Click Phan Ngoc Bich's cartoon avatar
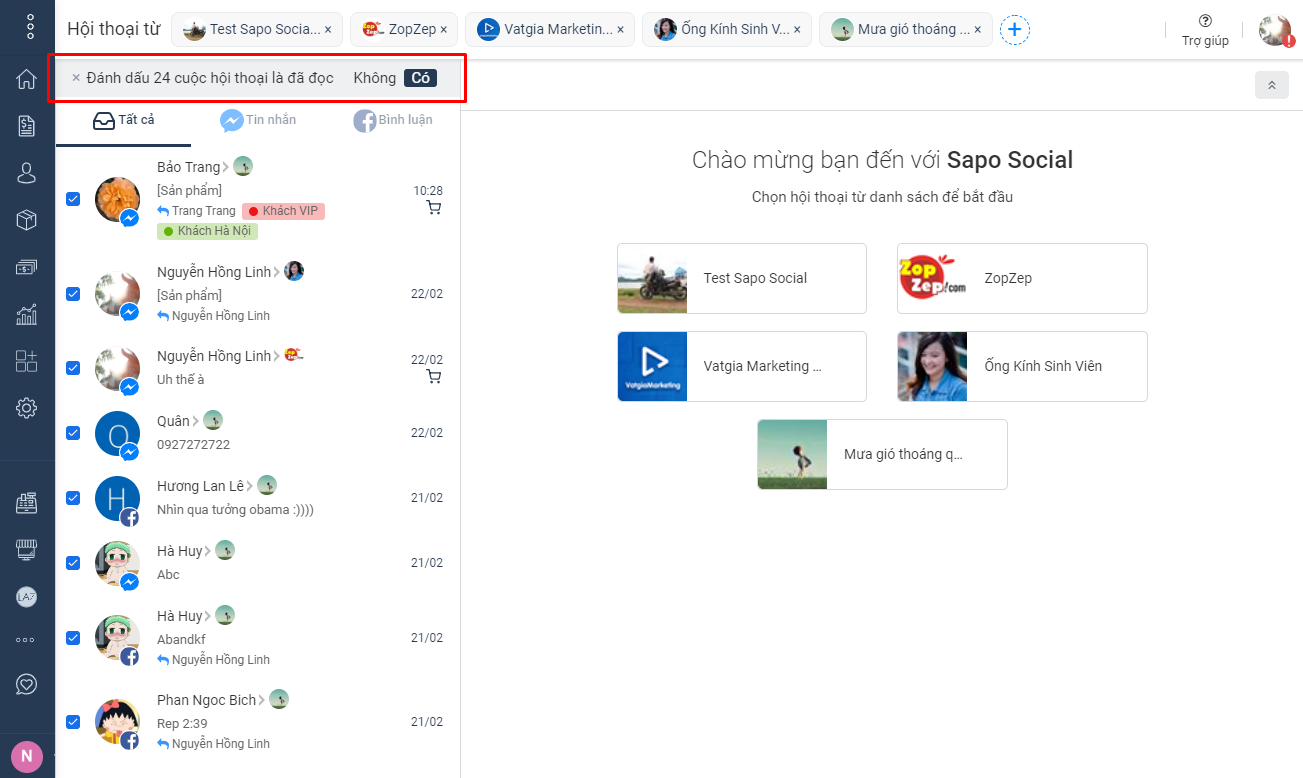Viewport: 1303px width, 778px height. click(116, 722)
